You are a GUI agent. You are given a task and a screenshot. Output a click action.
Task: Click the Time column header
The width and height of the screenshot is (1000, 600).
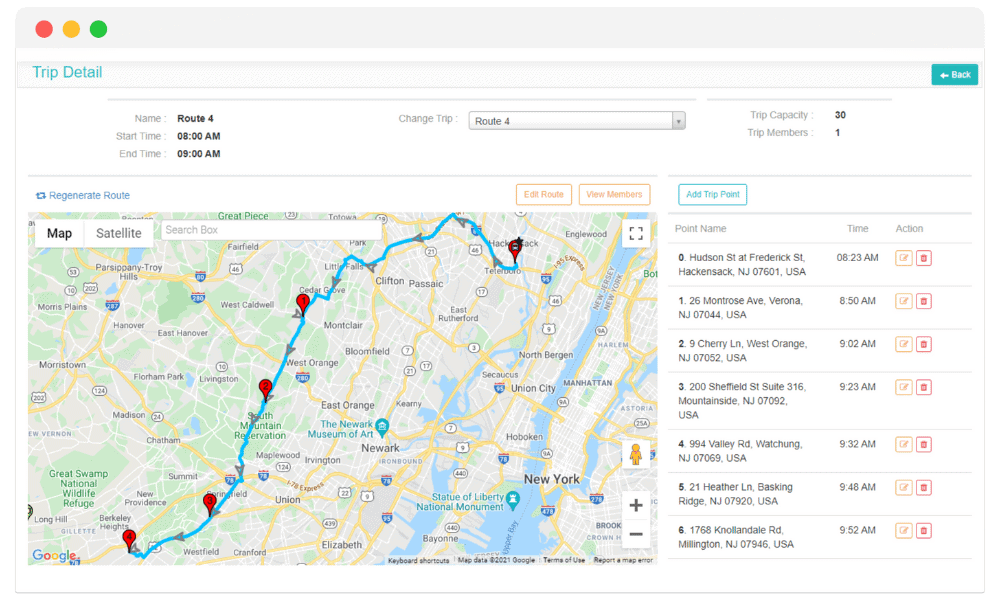857,228
